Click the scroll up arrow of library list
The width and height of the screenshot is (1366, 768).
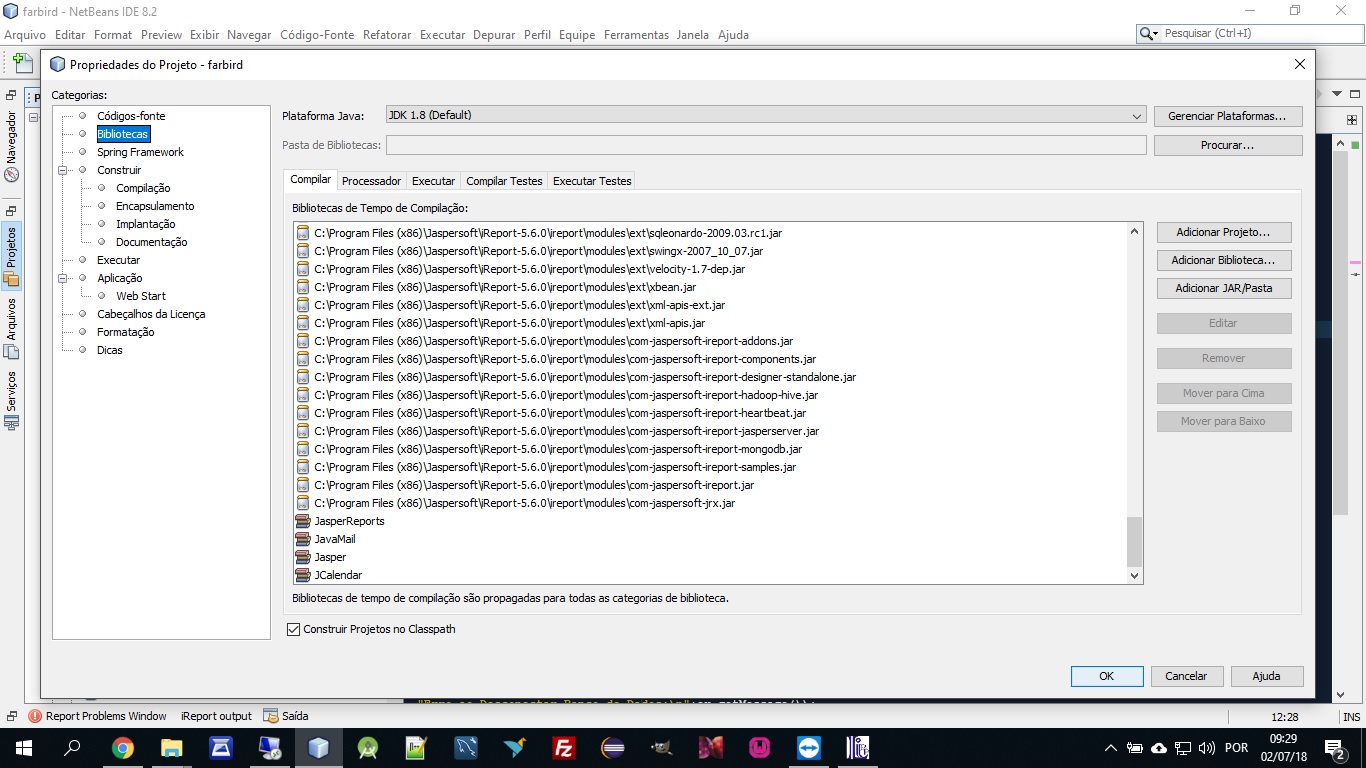[1134, 232]
